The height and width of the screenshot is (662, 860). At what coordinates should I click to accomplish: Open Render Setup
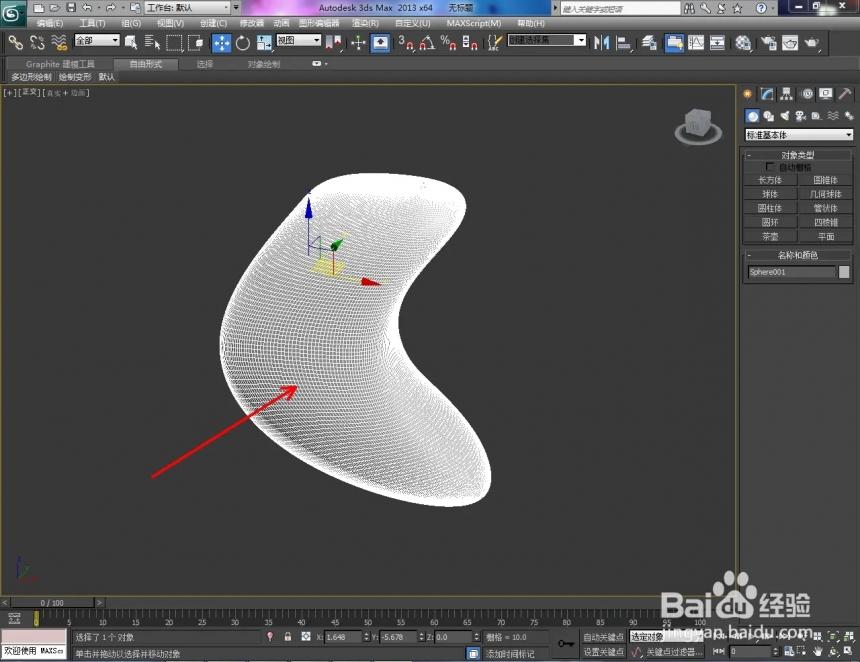point(769,42)
